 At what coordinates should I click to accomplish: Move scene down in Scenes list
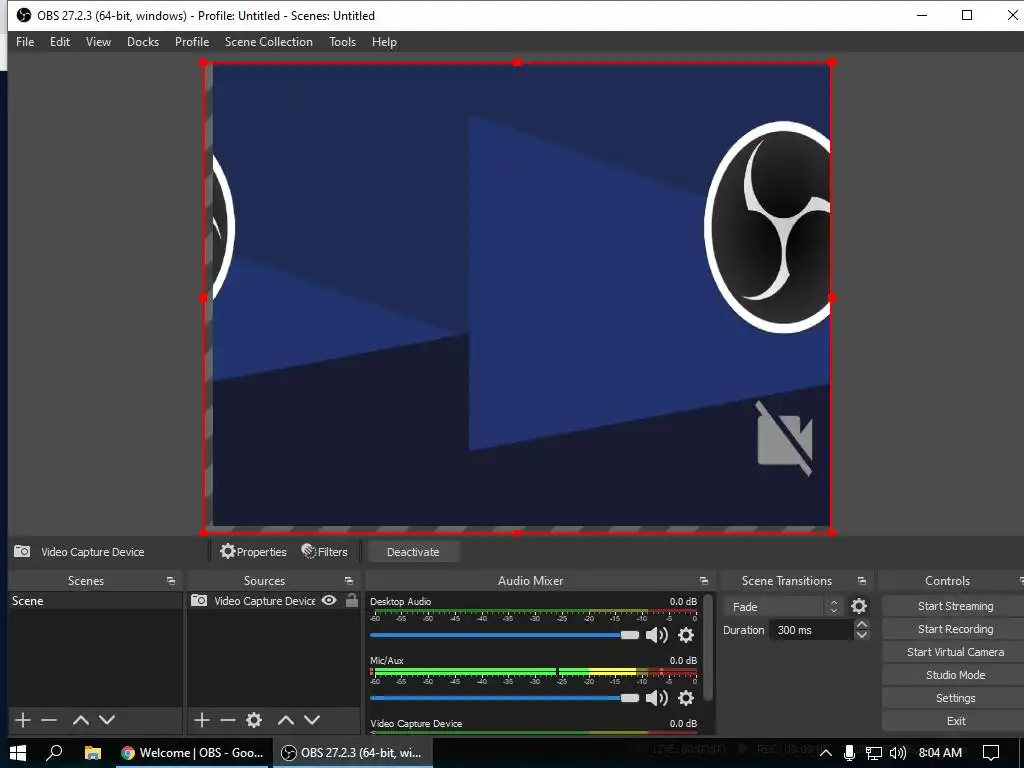[x=107, y=720]
